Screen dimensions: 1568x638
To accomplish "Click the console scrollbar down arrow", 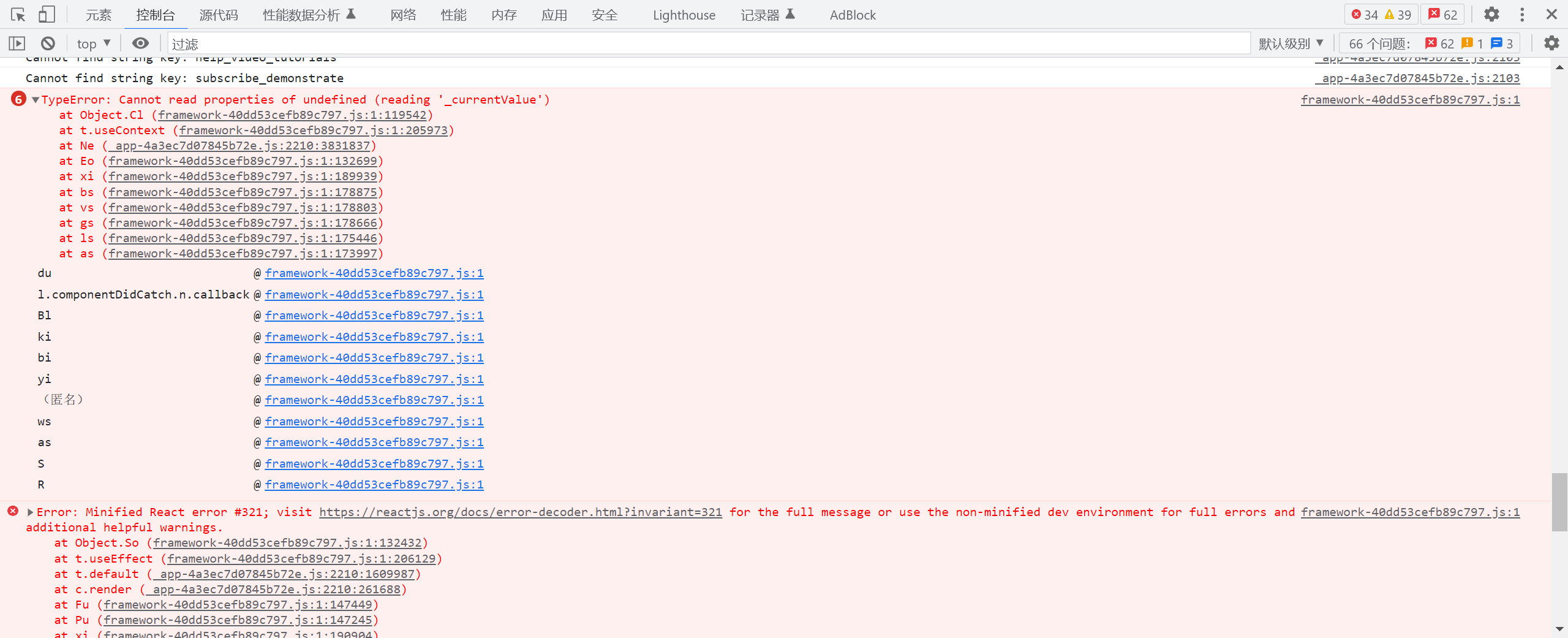I will (x=1559, y=629).
